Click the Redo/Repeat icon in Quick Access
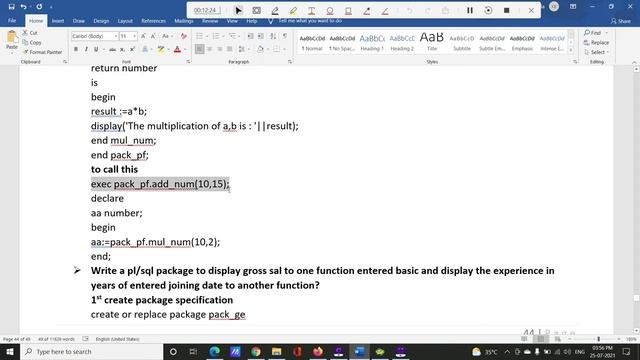This screenshot has height=360, width=640. coord(39,7)
